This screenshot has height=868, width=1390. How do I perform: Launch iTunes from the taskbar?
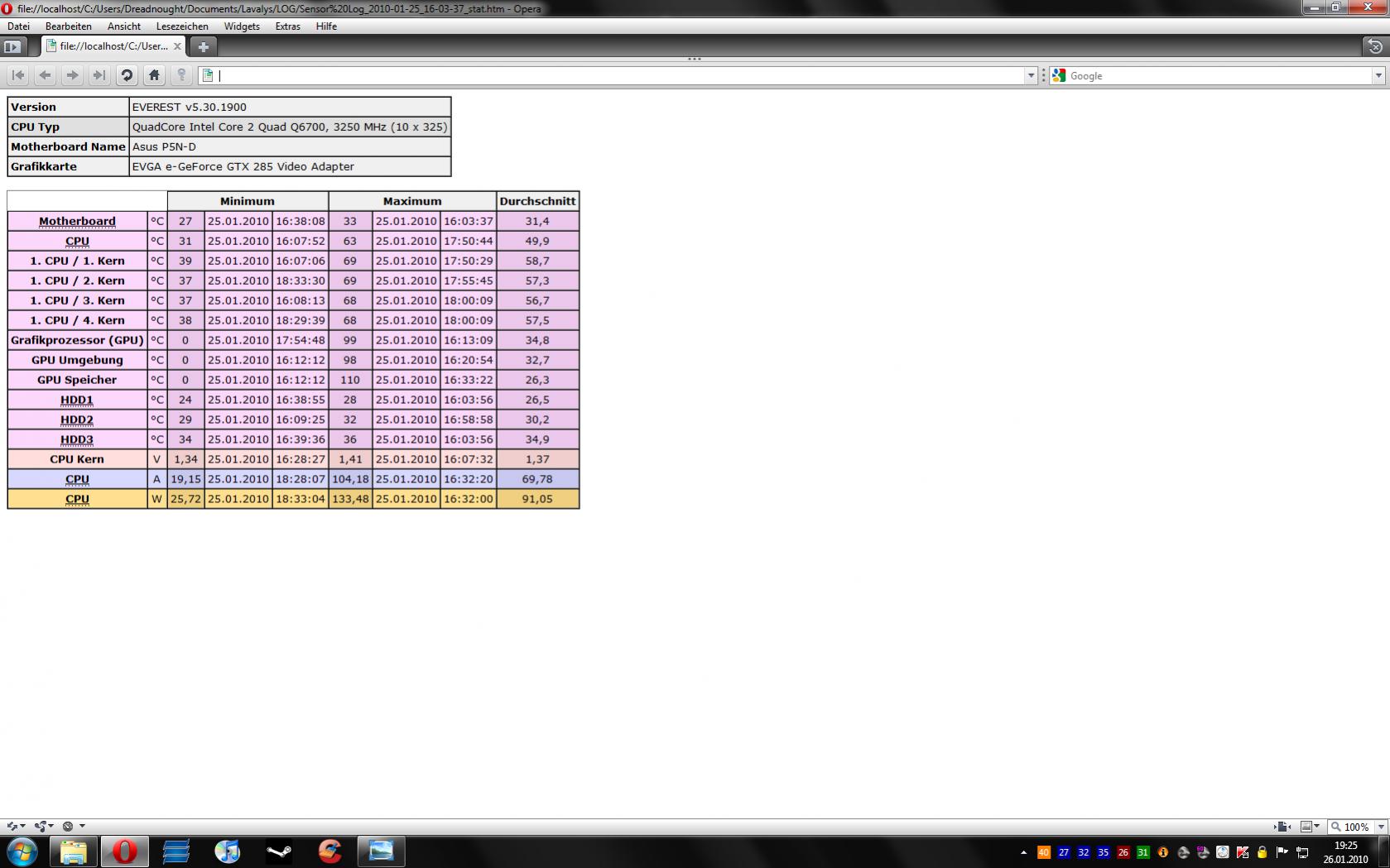(228, 851)
